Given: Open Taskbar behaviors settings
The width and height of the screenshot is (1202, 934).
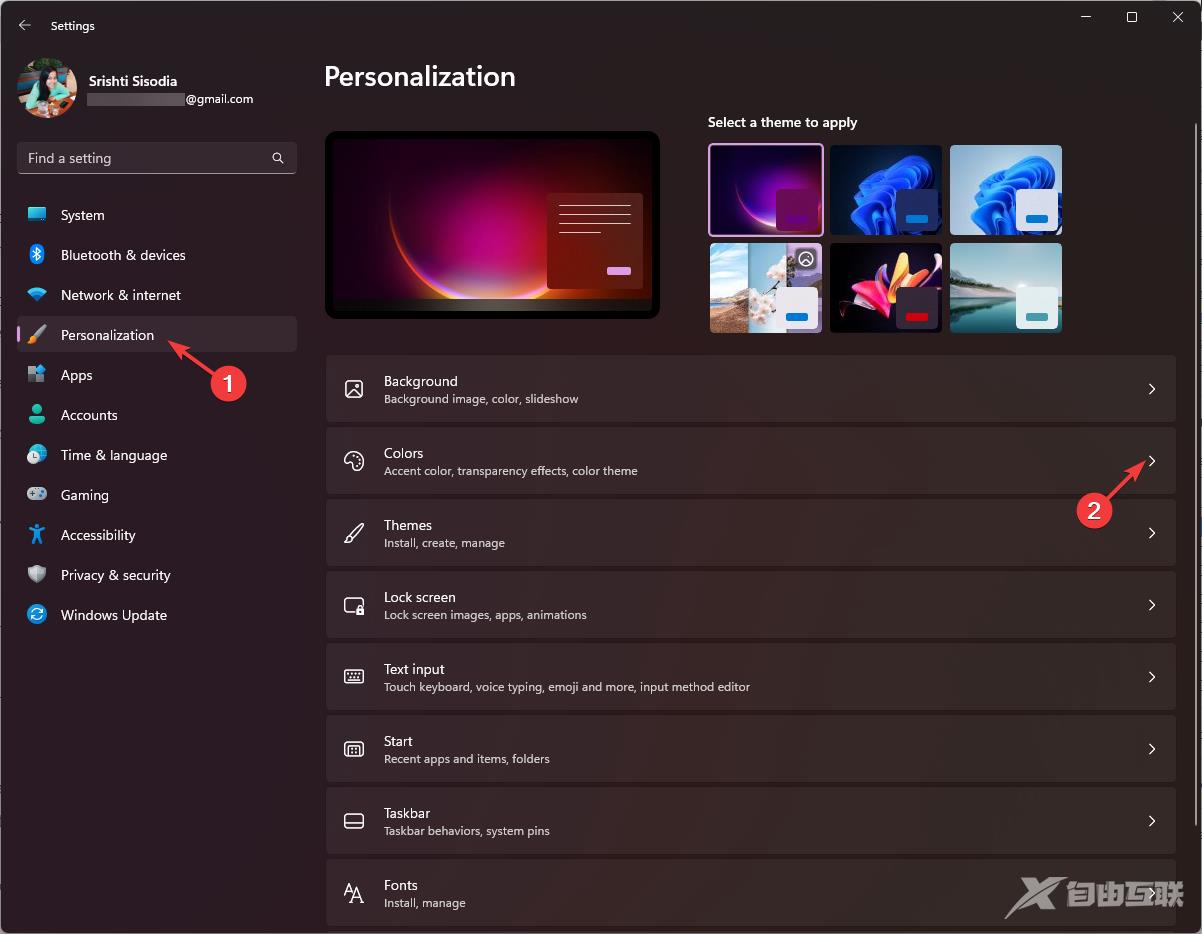Looking at the screenshot, I should (x=751, y=821).
